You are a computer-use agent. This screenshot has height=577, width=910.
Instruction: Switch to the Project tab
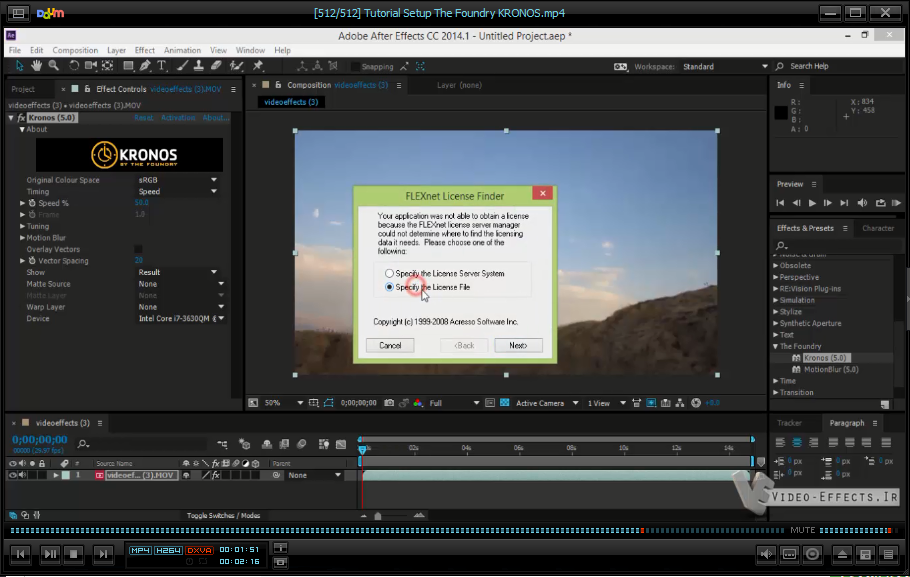click(x=23, y=89)
